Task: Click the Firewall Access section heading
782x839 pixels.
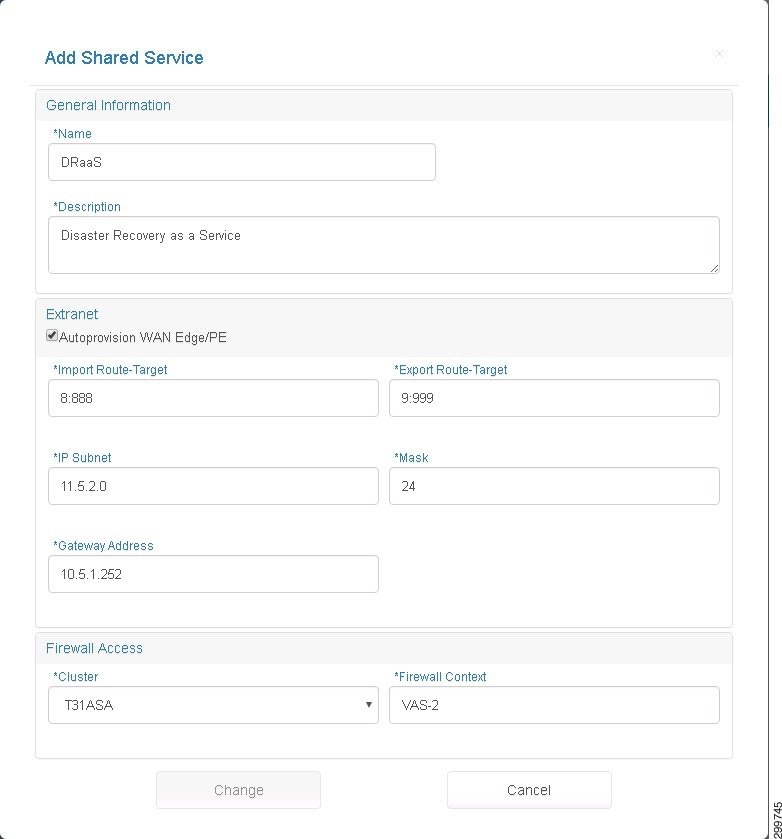Action: click(x=94, y=648)
